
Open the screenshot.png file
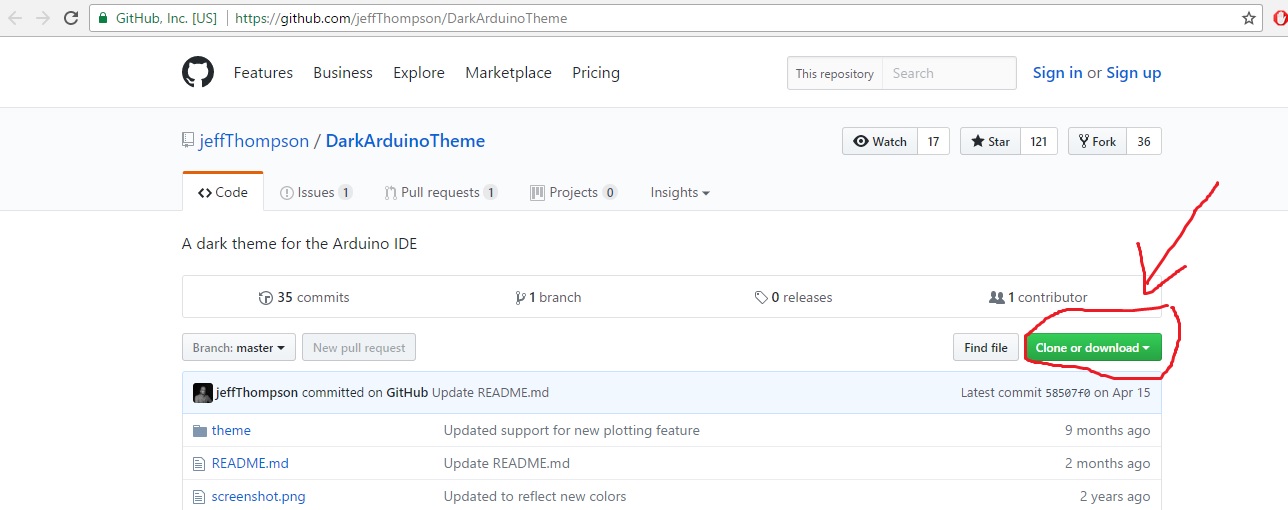259,496
